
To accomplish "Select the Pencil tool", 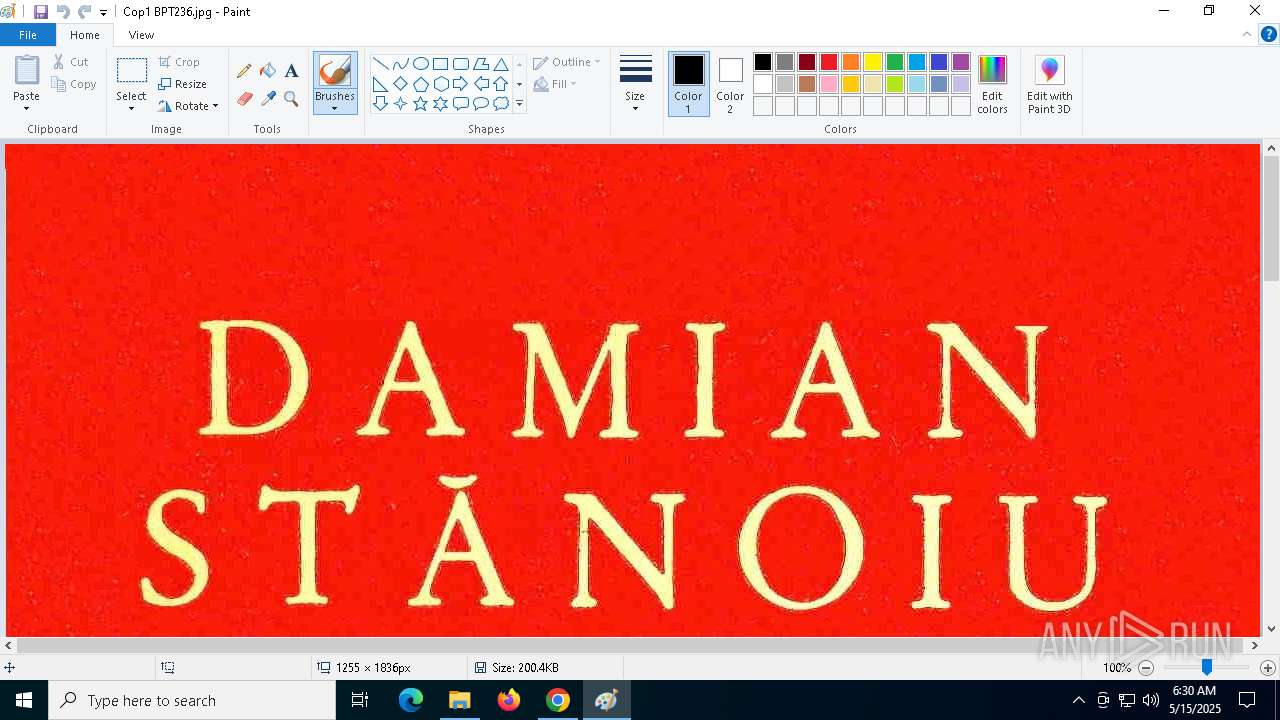I will (x=244, y=71).
